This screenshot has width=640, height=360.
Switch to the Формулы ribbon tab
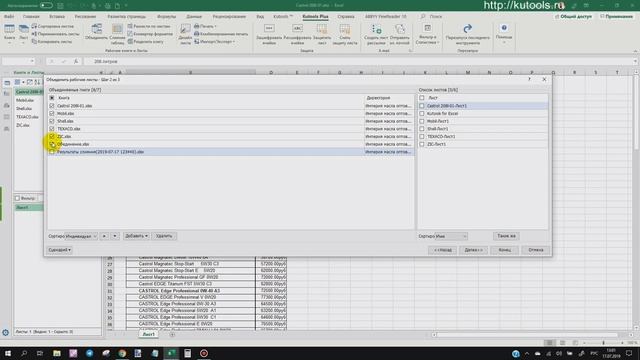166,16
